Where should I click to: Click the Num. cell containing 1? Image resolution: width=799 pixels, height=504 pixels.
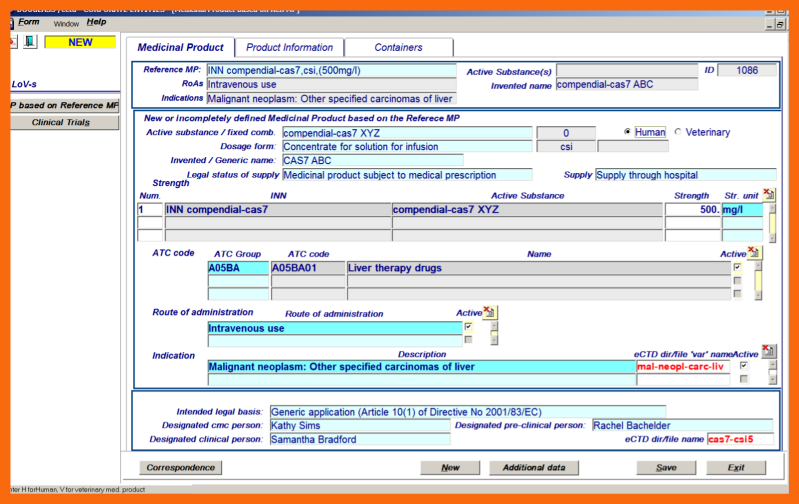150,209
